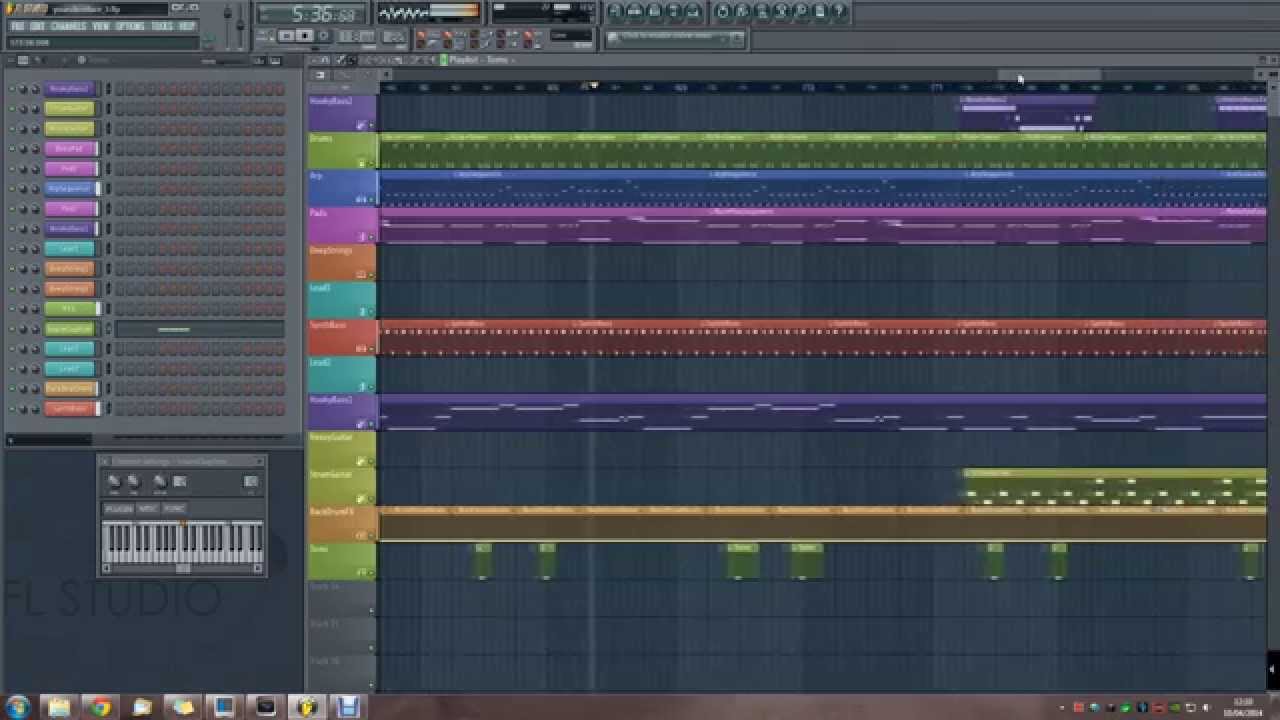Image resolution: width=1280 pixels, height=720 pixels.
Task: Click the button beside online news panel
Action: (x=737, y=38)
